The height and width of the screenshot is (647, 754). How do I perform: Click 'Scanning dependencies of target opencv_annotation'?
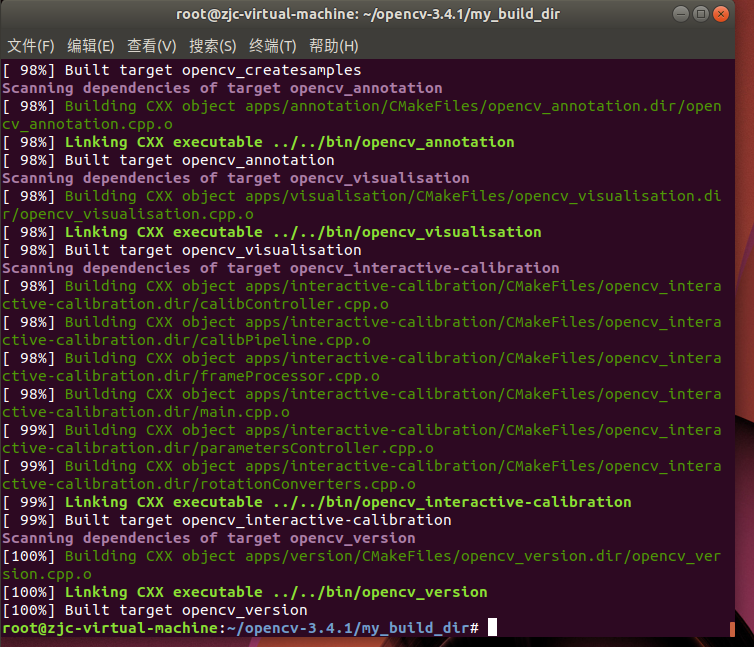[222, 88]
